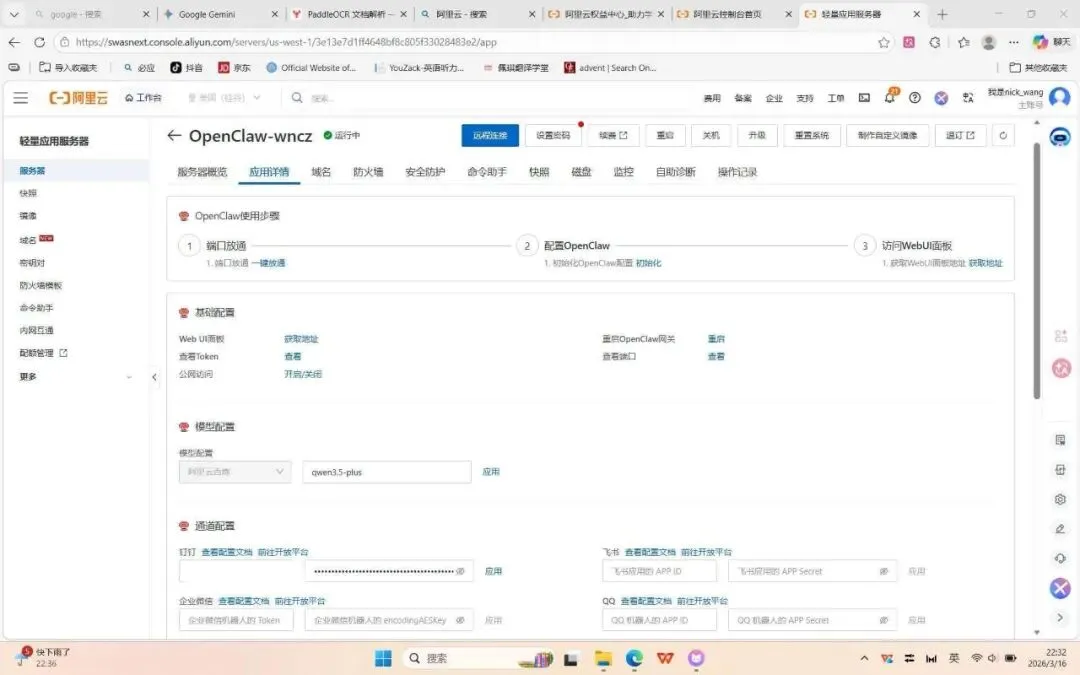
Task: Switch to the 防火墙 tab
Action: pos(368,172)
